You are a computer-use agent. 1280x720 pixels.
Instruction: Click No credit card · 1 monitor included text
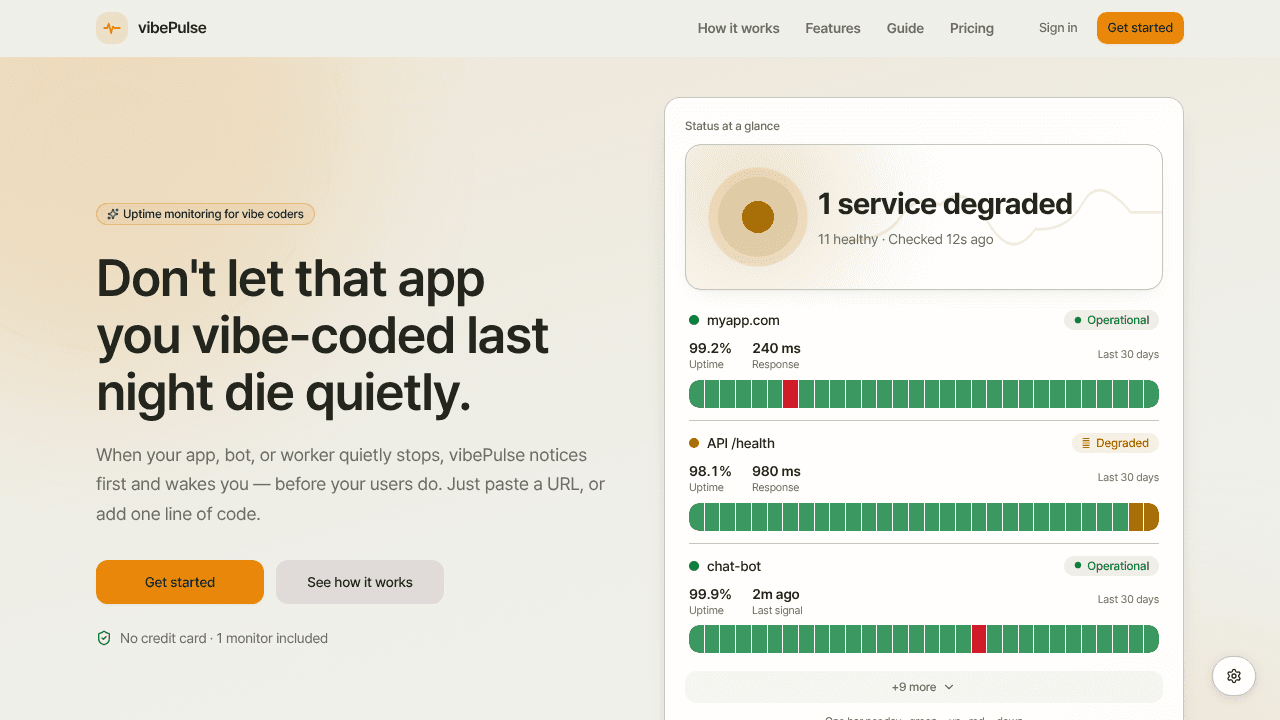pos(224,638)
